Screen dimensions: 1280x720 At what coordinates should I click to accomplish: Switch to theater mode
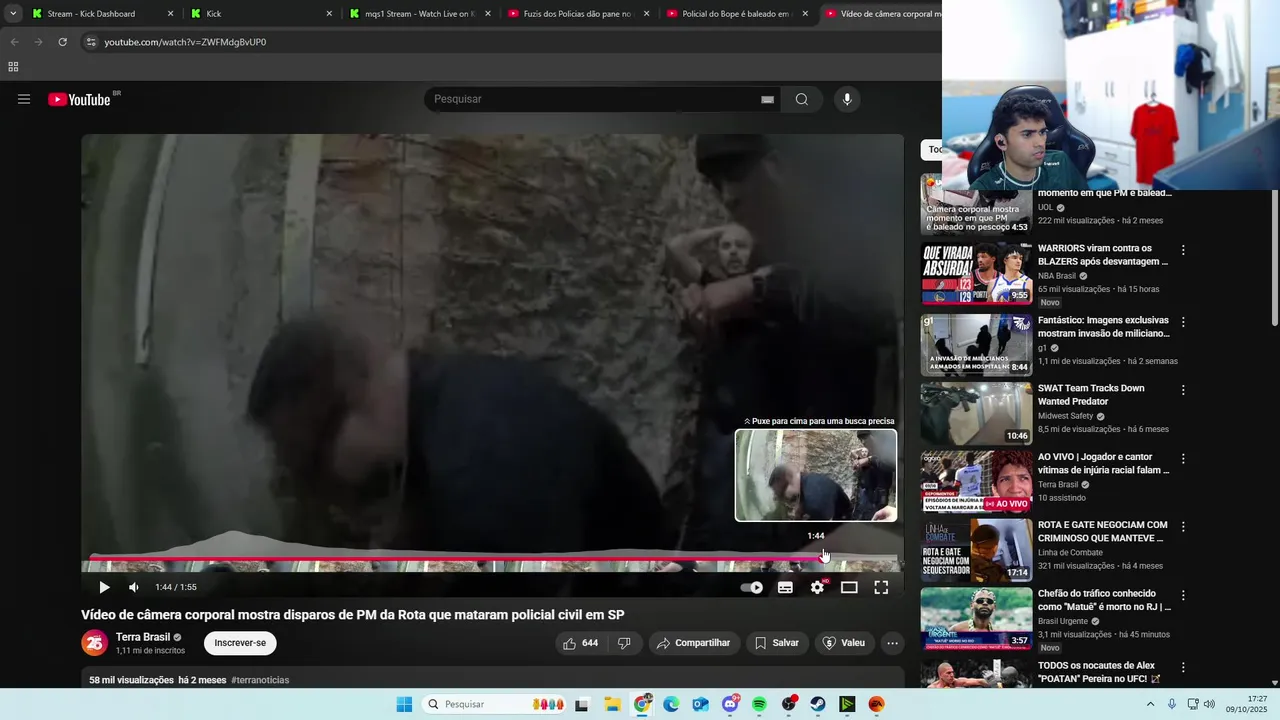[x=849, y=587]
